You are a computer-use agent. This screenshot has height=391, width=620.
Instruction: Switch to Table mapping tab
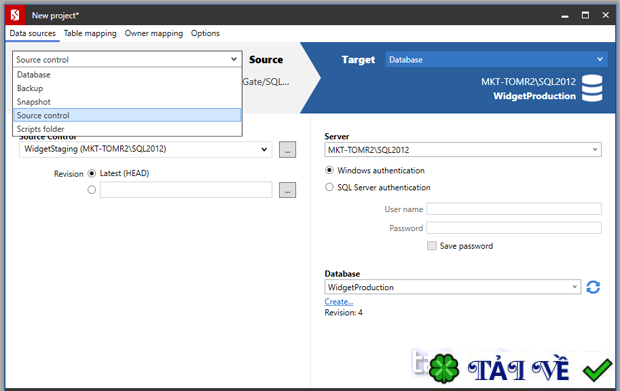coord(90,33)
